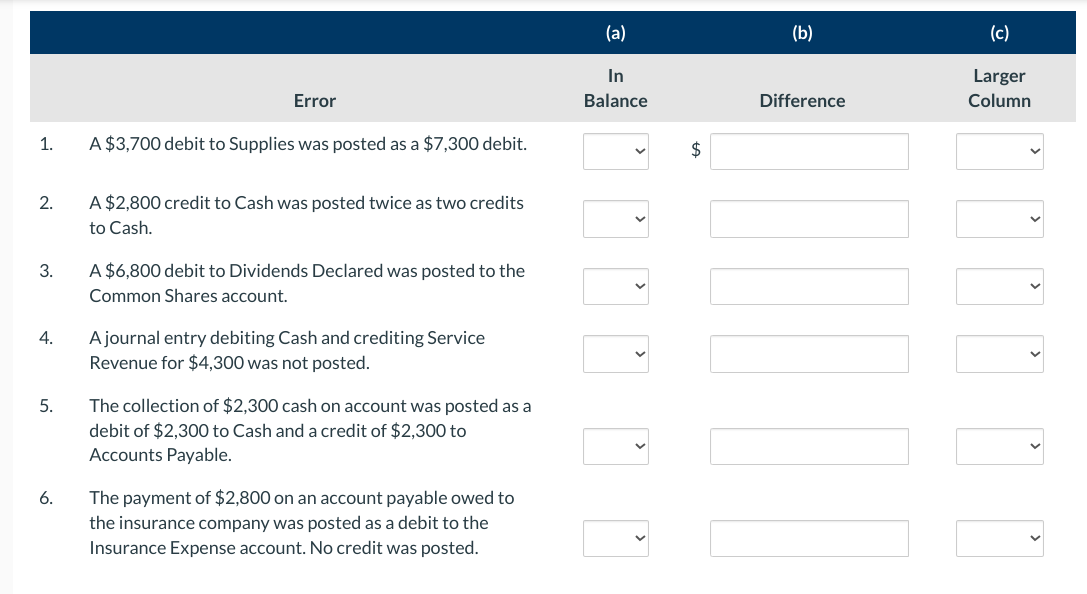Image resolution: width=1087 pixels, height=594 pixels.
Task: Click the Difference box for the Service Revenue error
Action: [809, 353]
